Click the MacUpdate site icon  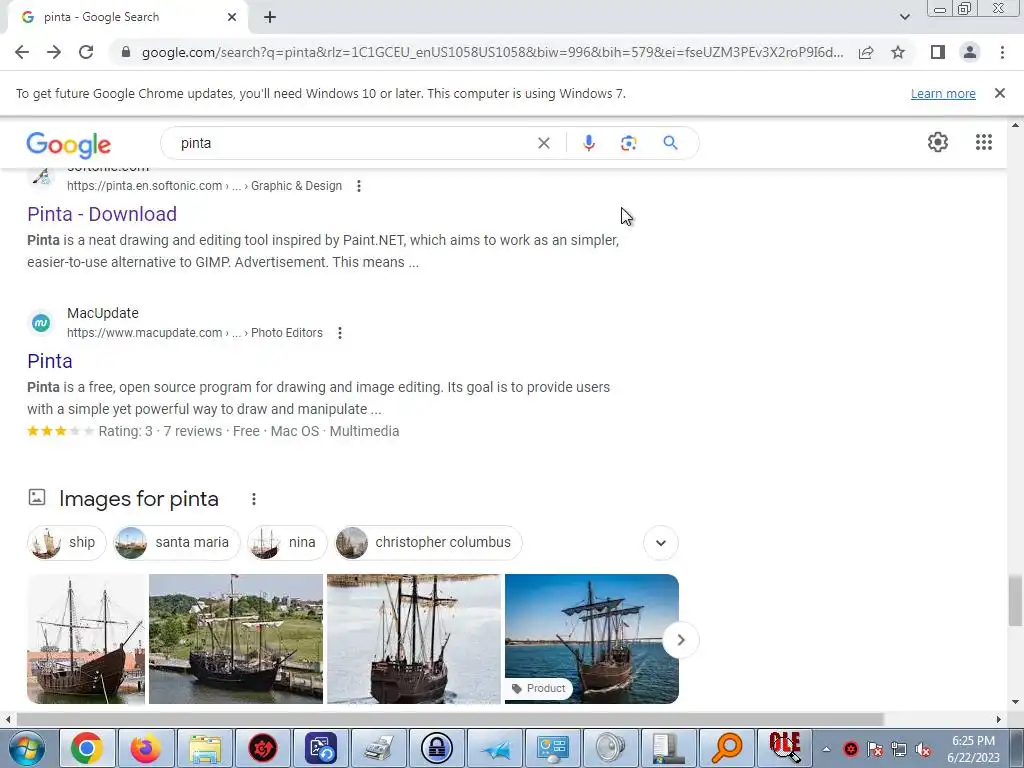click(41, 323)
